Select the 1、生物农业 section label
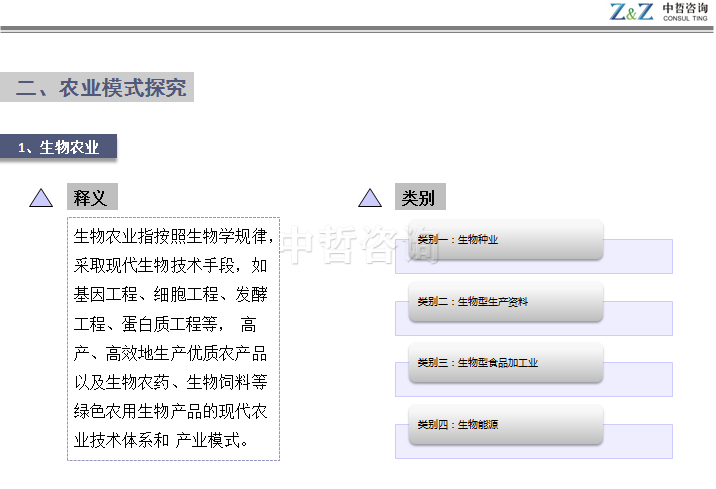 [58, 147]
